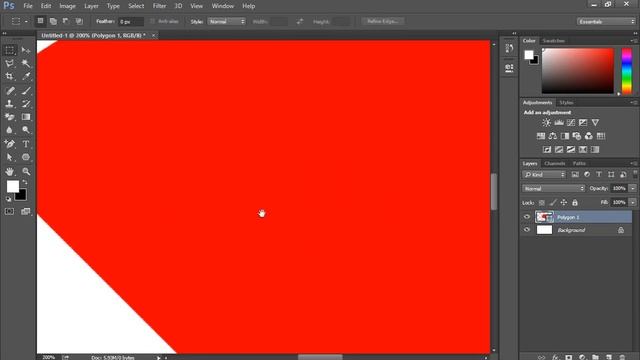Open the Fill slider dropdown arrow

tap(633, 202)
